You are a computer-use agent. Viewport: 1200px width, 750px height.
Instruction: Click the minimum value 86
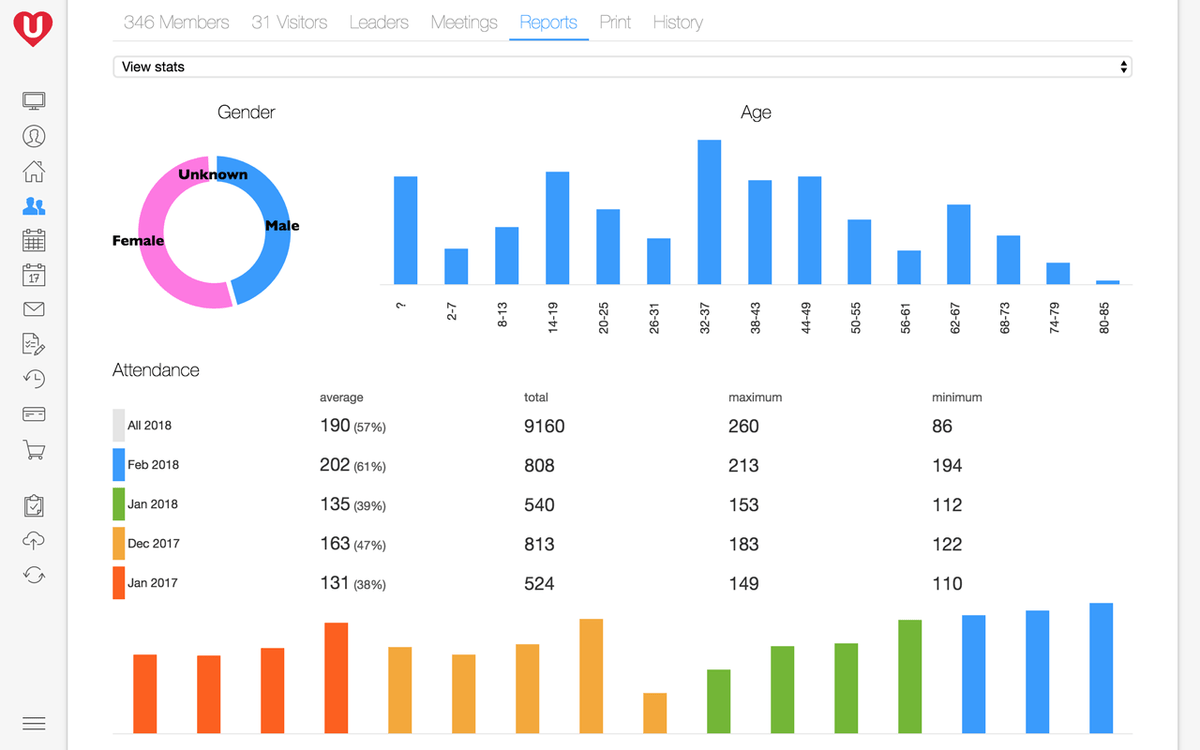942,426
